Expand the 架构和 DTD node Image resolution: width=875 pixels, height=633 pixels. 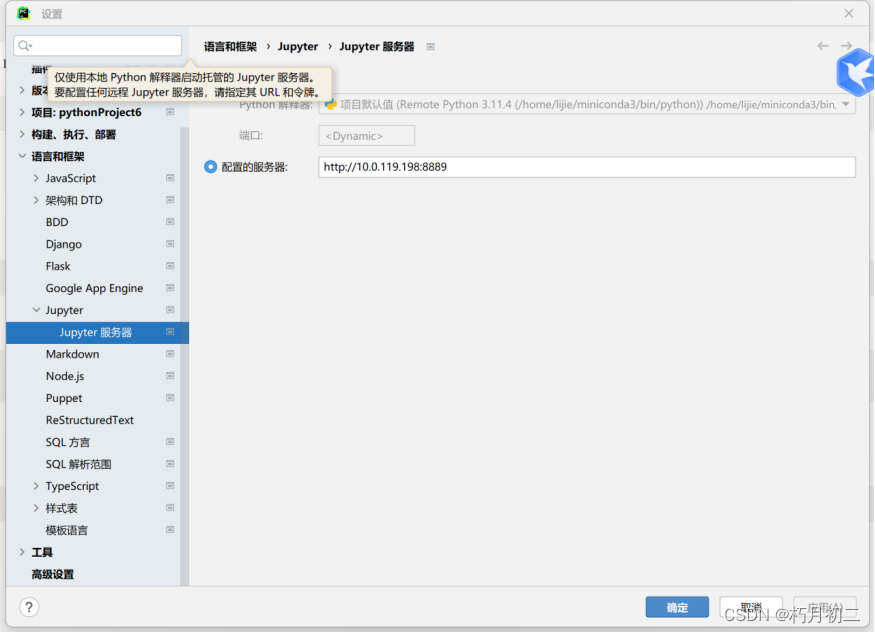(36, 200)
